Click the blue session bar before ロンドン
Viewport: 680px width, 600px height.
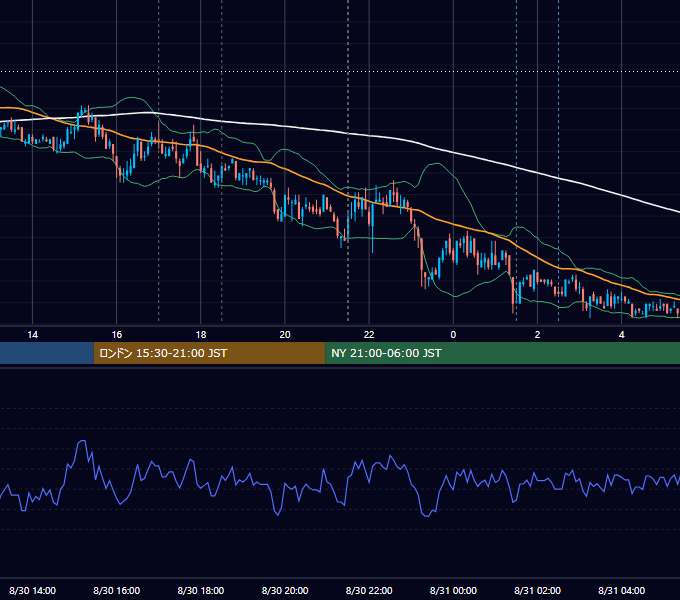pyautogui.click(x=47, y=353)
